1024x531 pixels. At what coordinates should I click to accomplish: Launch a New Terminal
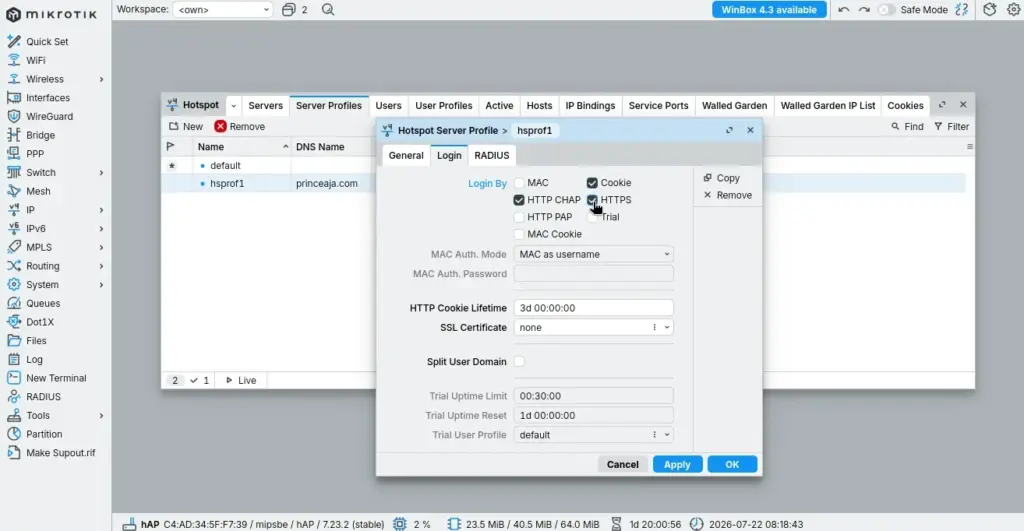pos(56,378)
